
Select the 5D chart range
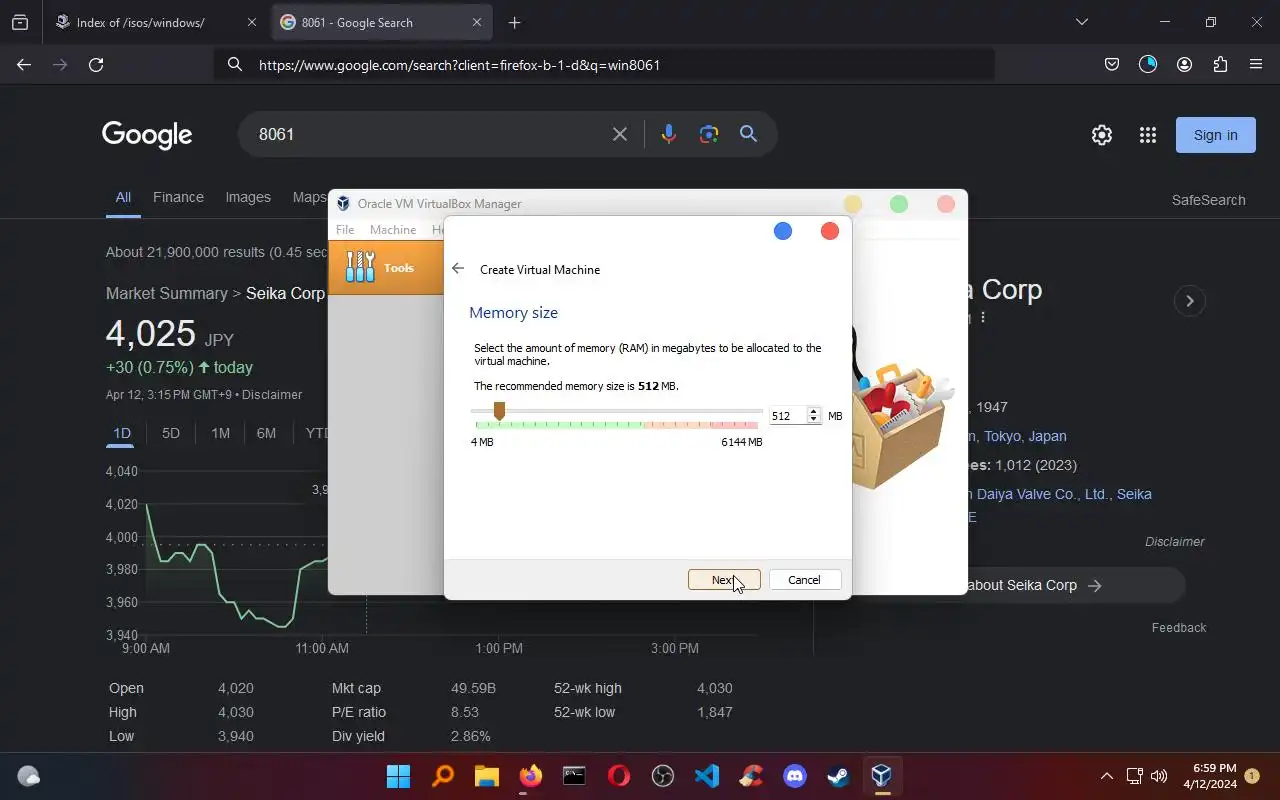click(x=171, y=433)
